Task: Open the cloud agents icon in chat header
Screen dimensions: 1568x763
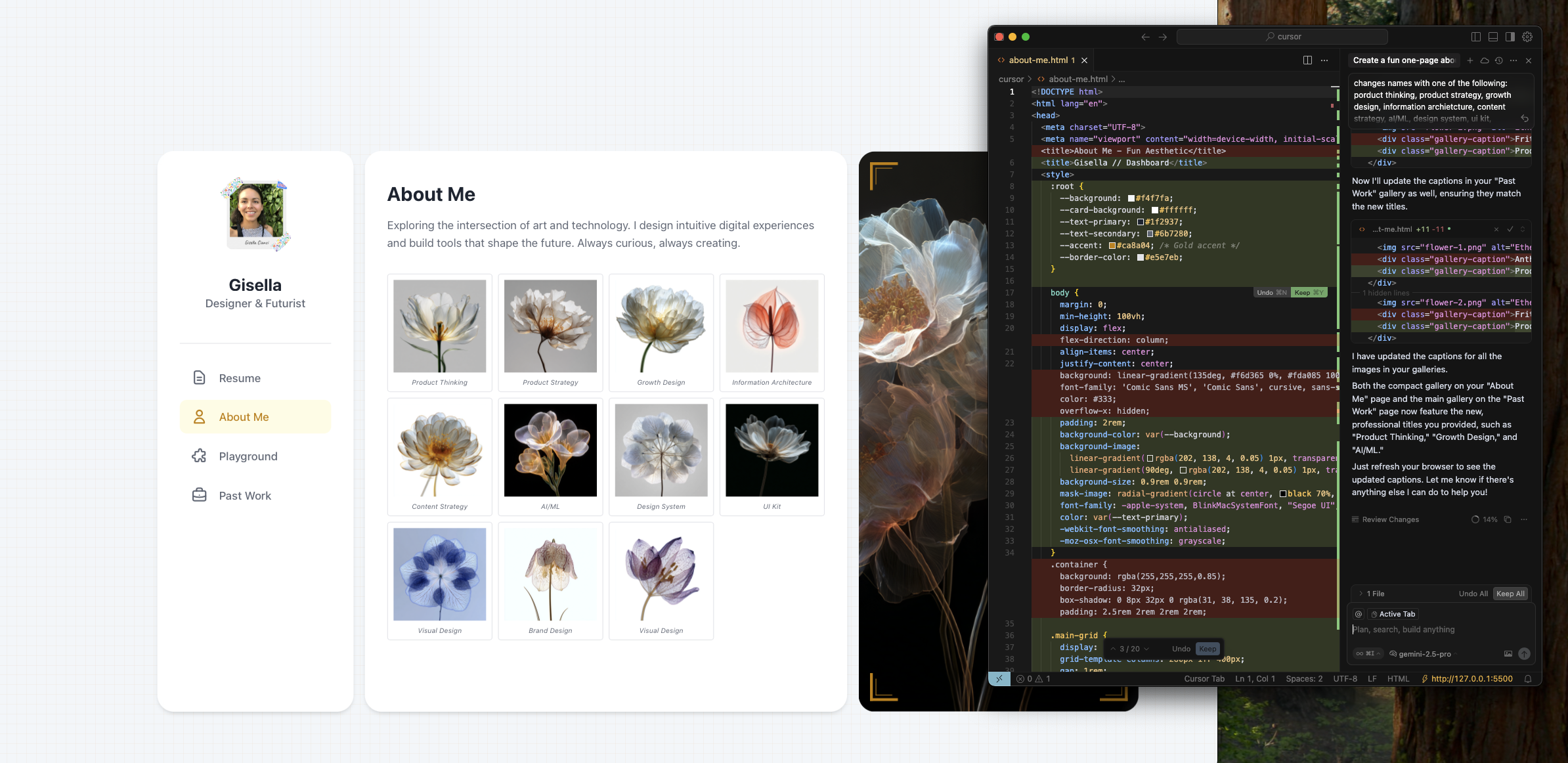Action: click(x=1485, y=60)
